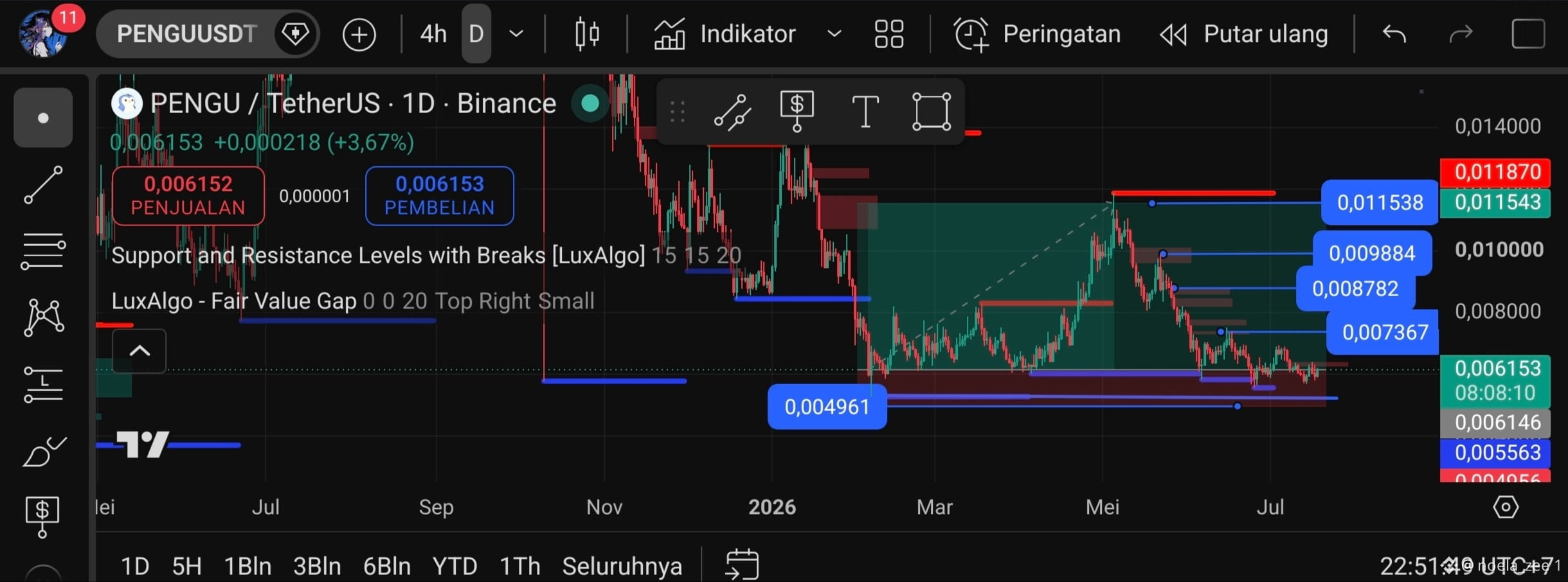Open the XABCD pattern tool
Image resolution: width=1568 pixels, height=582 pixels.
[43, 317]
